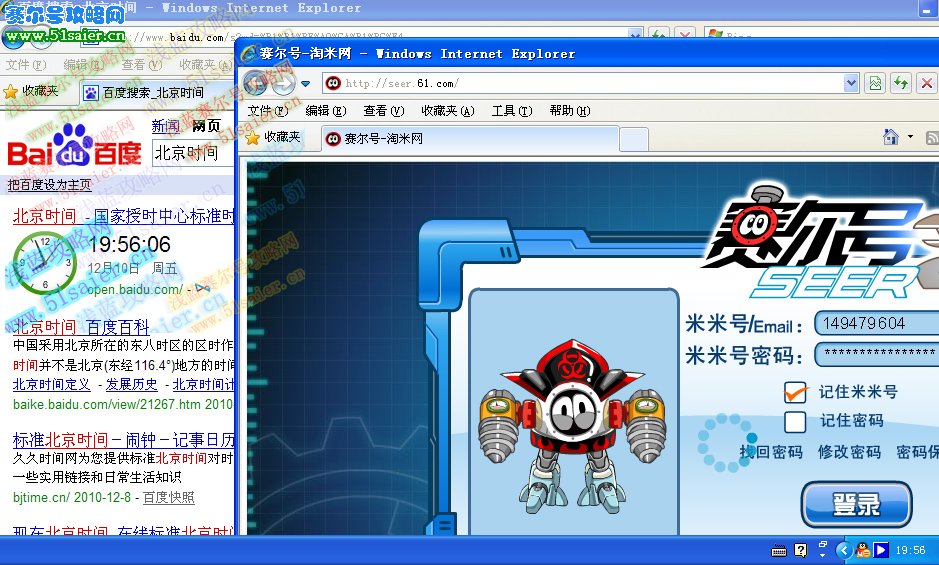The height and width of the screenshot is (565, 939).
Task: Open 帮助(H) menu in Seer window
Action: tap(570, 111)
